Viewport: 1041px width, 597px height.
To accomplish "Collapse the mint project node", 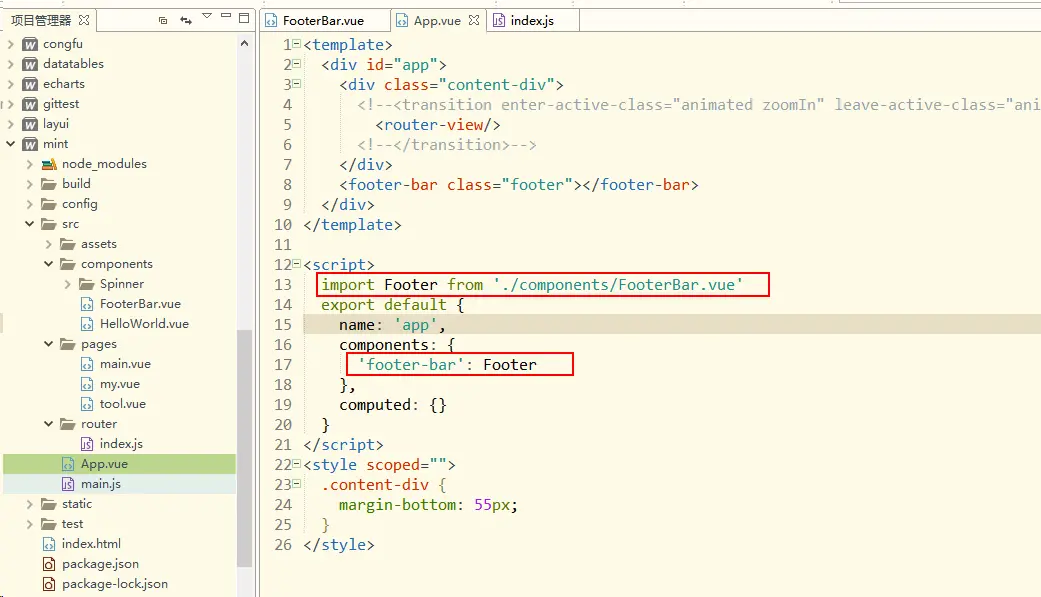I will 11,143.
